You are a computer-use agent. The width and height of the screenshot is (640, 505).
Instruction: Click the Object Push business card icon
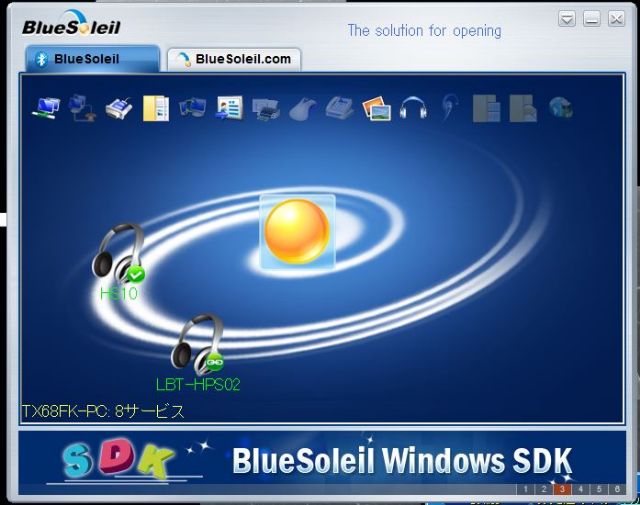coord(229,107)
